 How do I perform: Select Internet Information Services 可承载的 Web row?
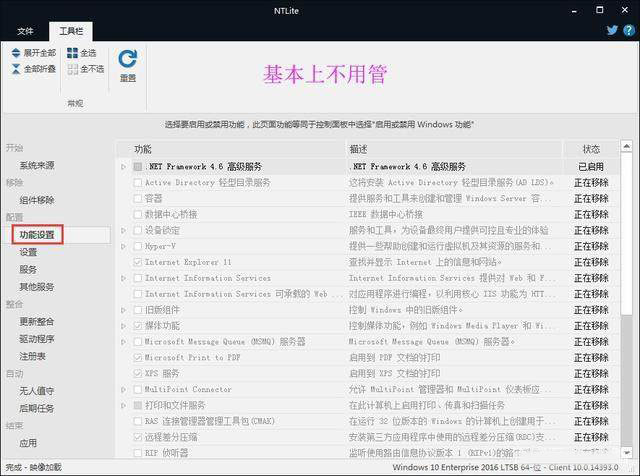pyautogui.click(x=368, y=294)
